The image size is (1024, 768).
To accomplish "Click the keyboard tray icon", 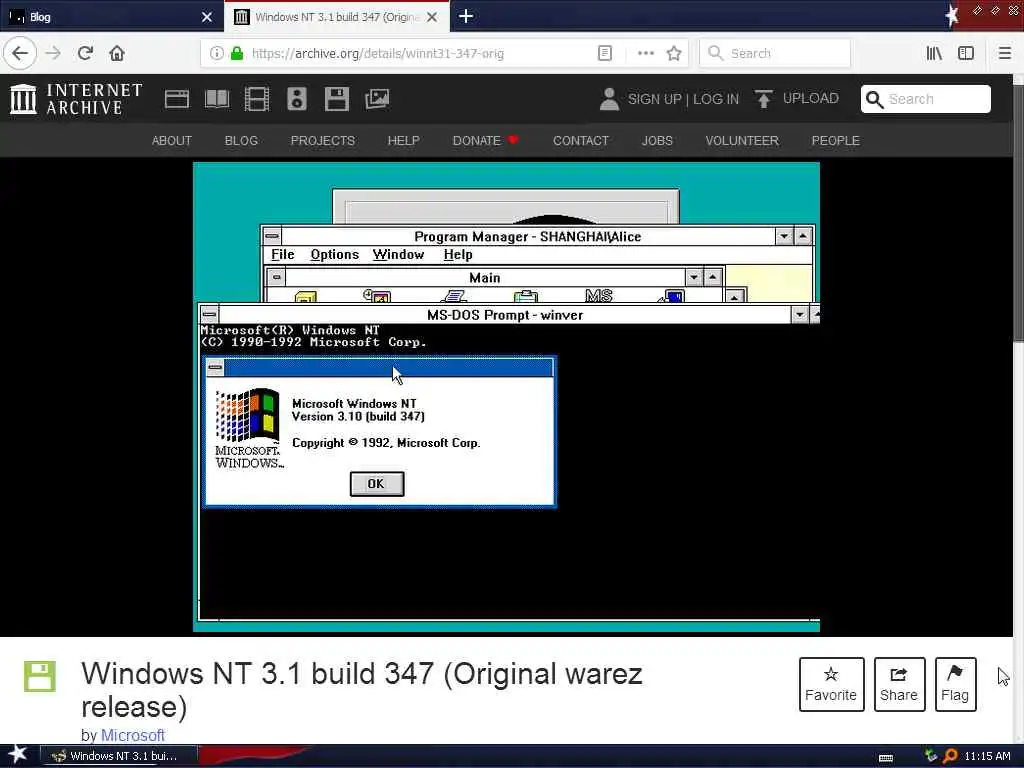I will (x=886, y=758).
